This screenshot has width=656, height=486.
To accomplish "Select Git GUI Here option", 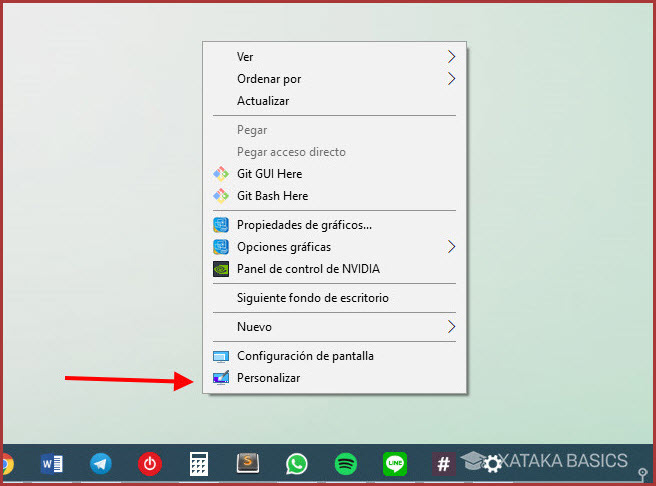I will coord(269,174).
